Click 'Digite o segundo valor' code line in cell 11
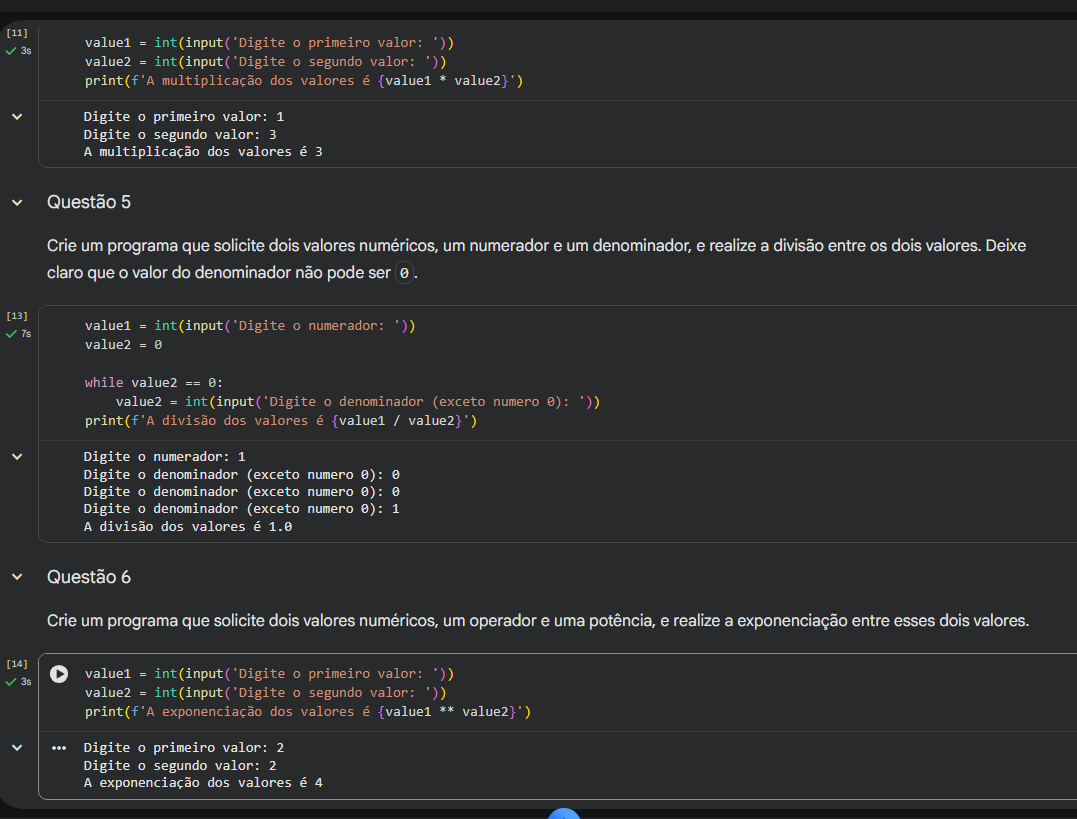Viewport: 1077px width, 819px height. tap(266, 62)
